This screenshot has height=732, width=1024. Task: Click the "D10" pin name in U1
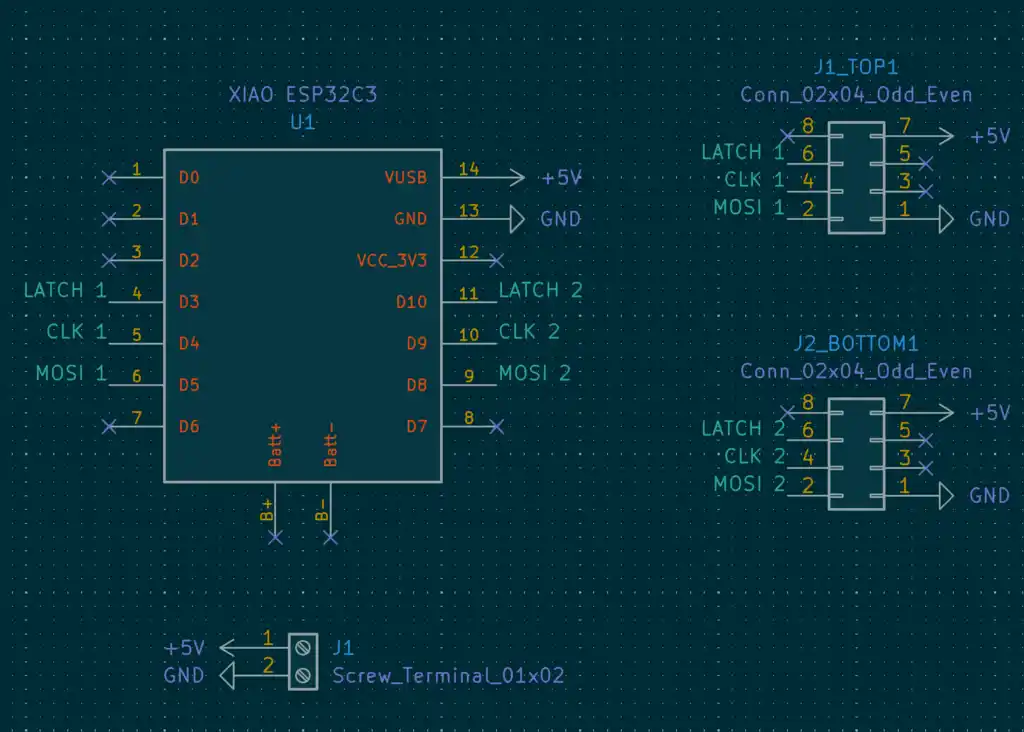(x=411, y=302)
